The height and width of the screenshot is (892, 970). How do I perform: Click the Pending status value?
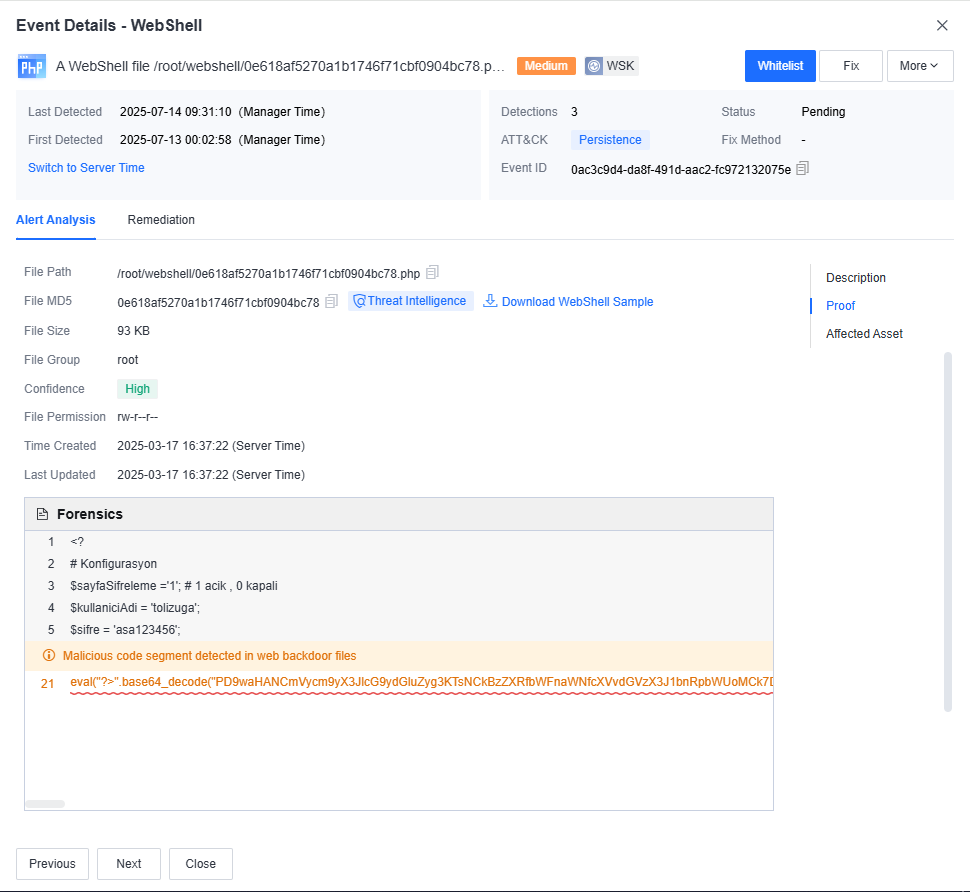(x=823, y=112)
